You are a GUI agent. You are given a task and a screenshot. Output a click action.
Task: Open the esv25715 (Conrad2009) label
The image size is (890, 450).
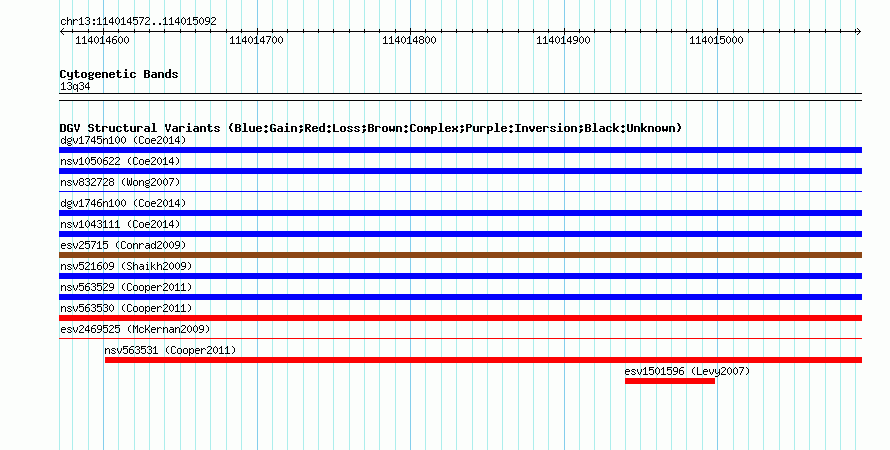coord(123,245)
